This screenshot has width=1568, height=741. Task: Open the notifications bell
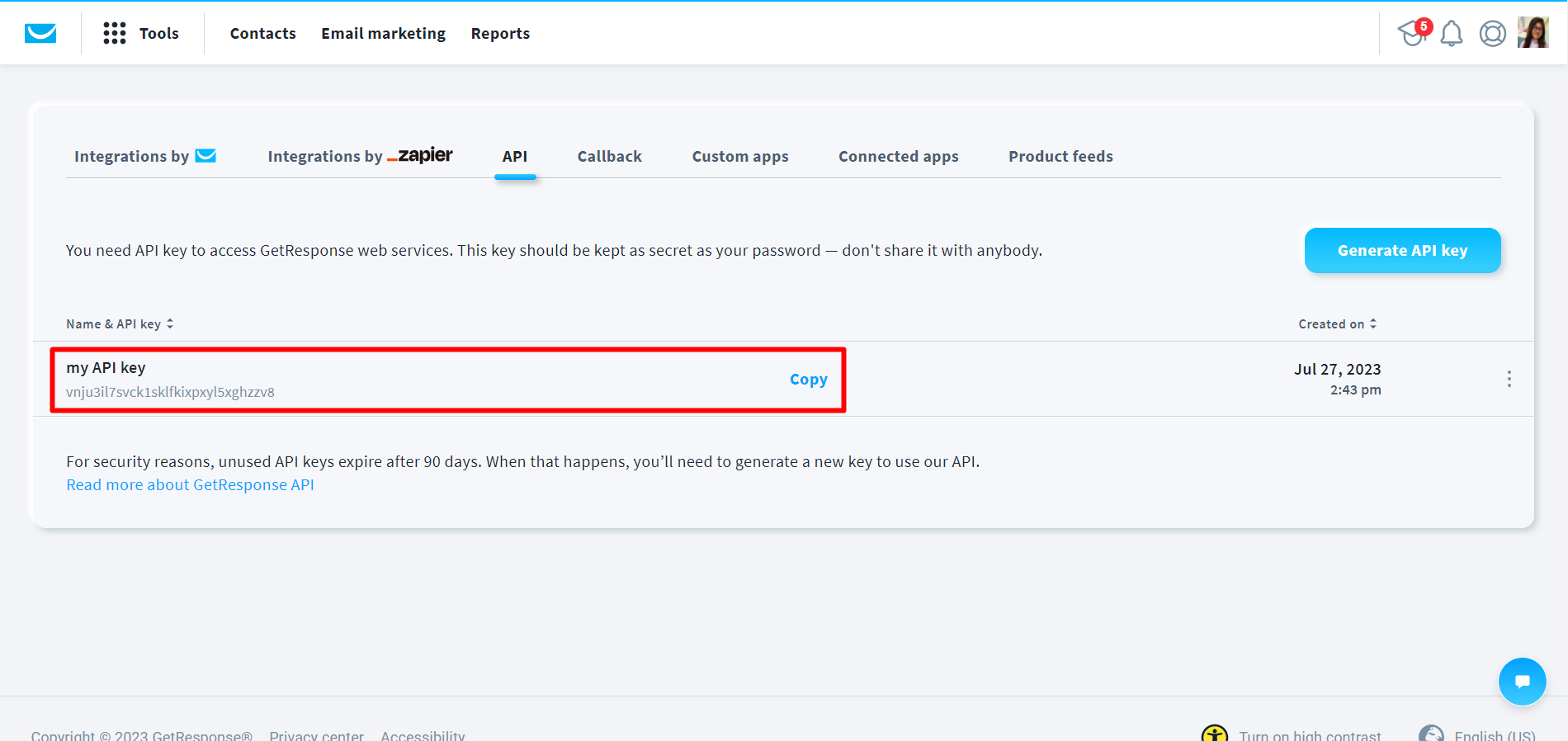1452,34
